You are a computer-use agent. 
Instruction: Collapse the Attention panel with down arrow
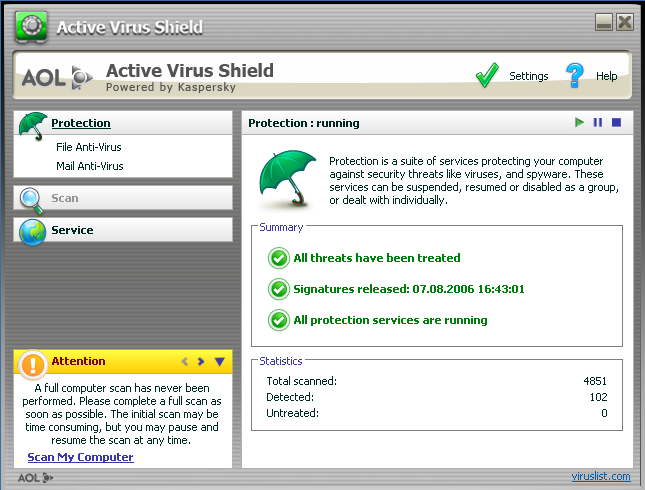click(x=220, y=362)
